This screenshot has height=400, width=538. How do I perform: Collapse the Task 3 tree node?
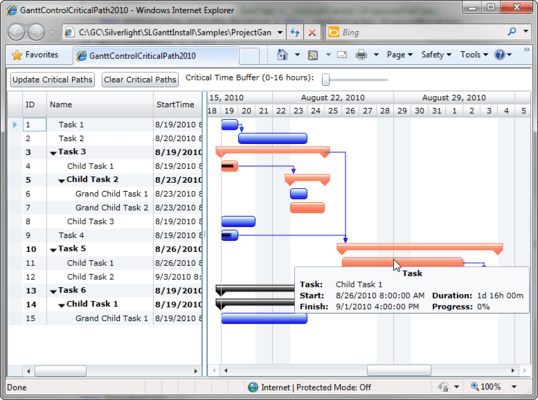pyautogui.click(x=53, y=153)
